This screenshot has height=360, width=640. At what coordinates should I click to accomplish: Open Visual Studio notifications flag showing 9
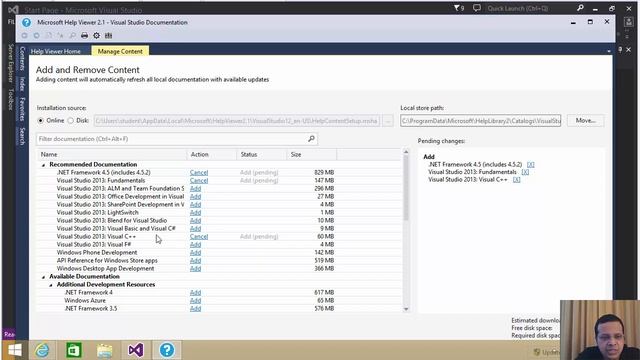(x=459, y=8)
